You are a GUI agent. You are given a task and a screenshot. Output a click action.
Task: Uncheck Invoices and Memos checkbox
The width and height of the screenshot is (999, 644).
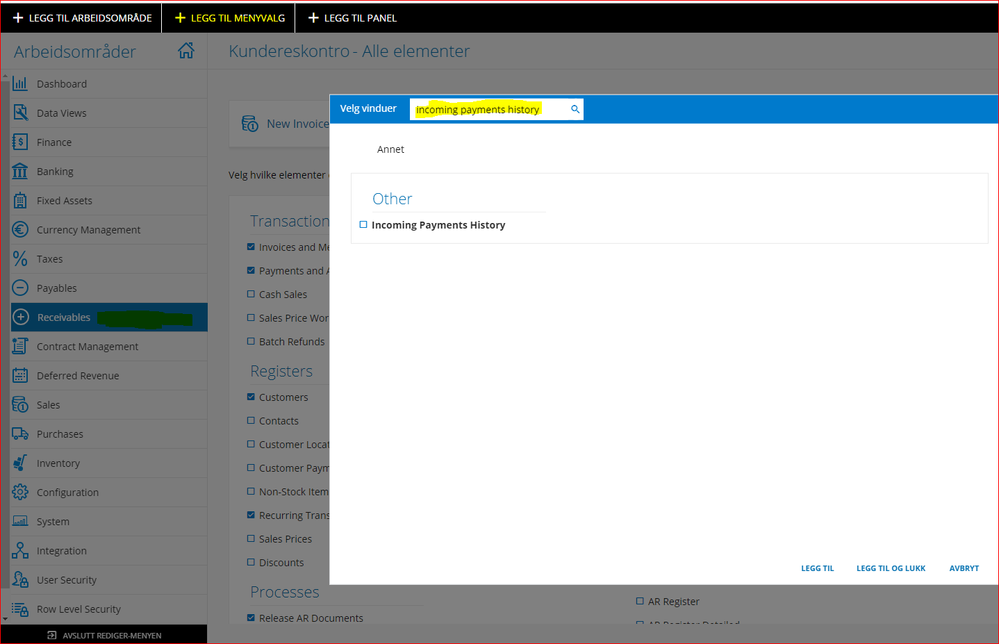click(x=251, y=247)
